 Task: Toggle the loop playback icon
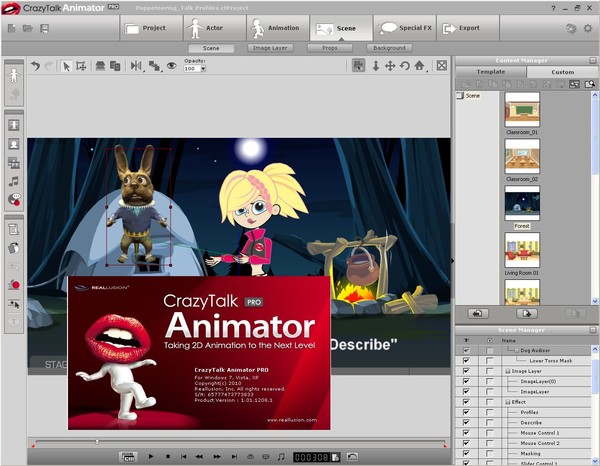click(250, 456)
